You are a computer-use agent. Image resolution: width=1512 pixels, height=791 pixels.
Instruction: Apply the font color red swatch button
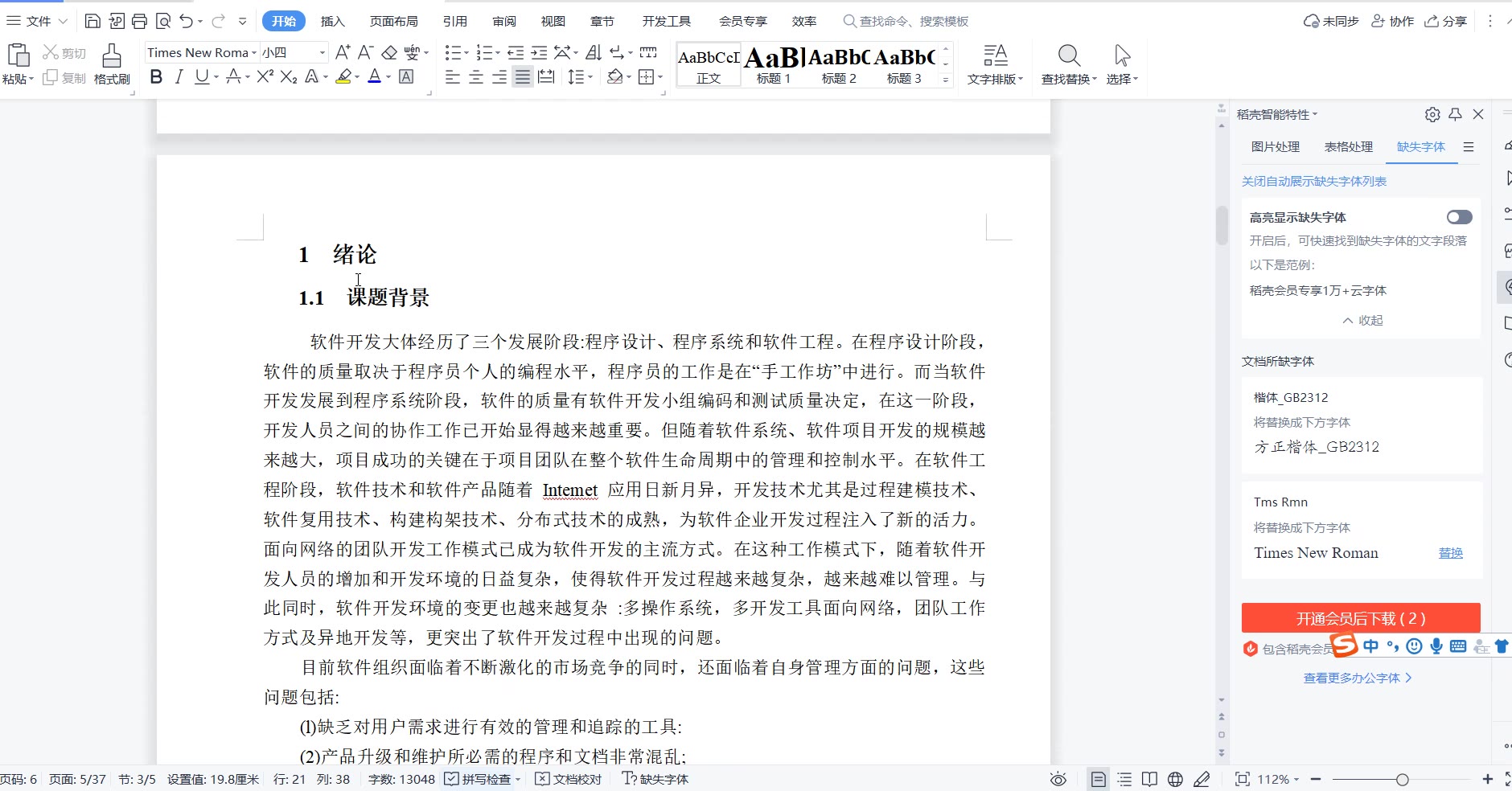[x=374, y=76]
